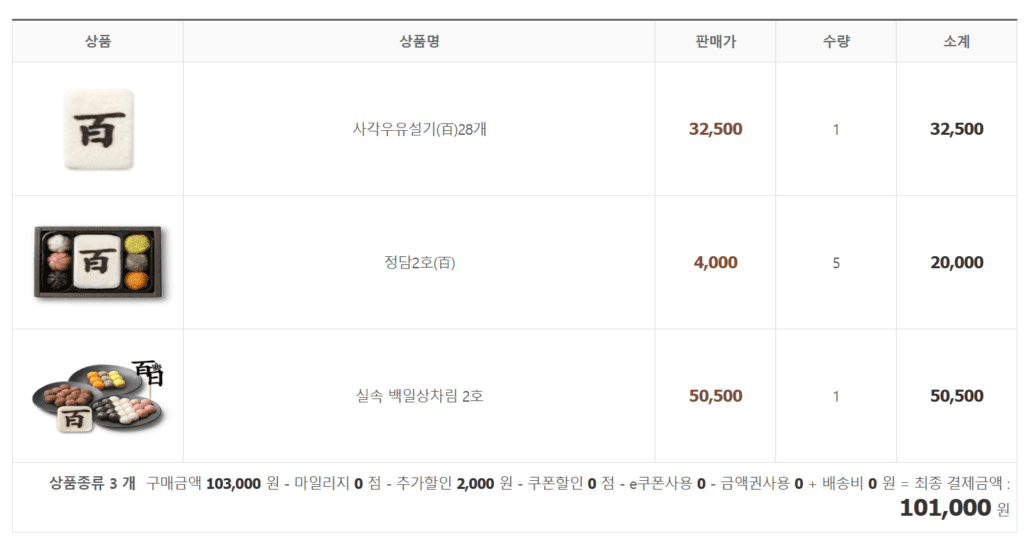1024x560 pixels.
Task: Click the 소계 column header
Action: point(956,42)
